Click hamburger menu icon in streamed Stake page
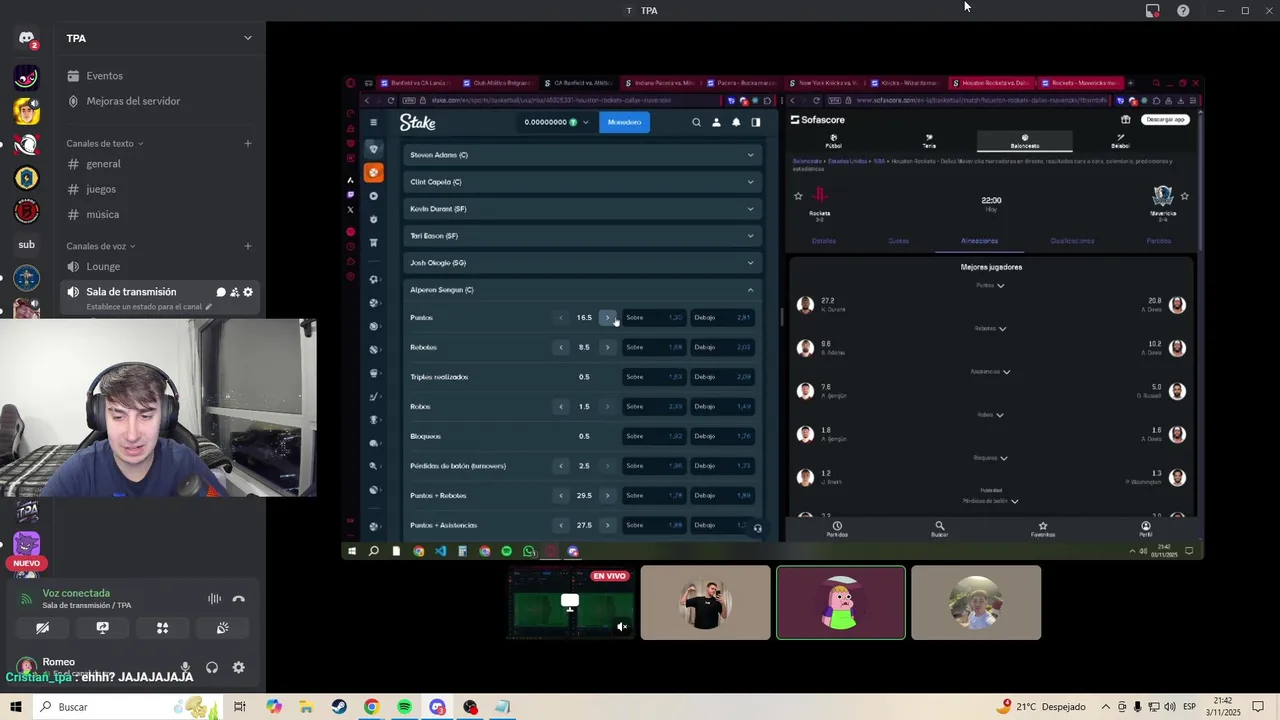 pyautogui.click(x=373, y=122)
